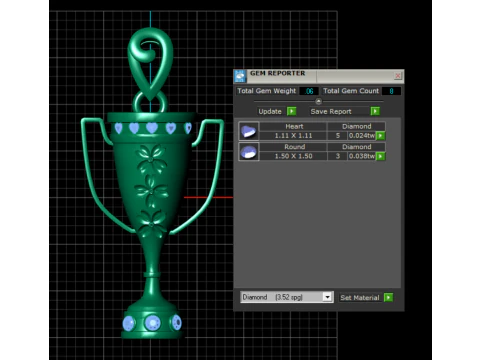The height and width of the screenshot is (360, 480).
Task: Click green arrow beside 0.024tw
Action: pos(380,136)
